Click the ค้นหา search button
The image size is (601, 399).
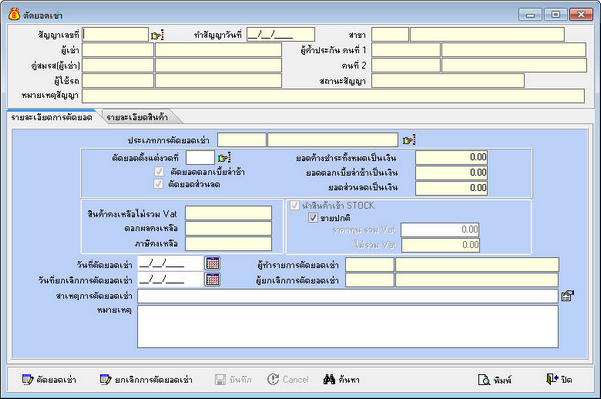point(341,380)
